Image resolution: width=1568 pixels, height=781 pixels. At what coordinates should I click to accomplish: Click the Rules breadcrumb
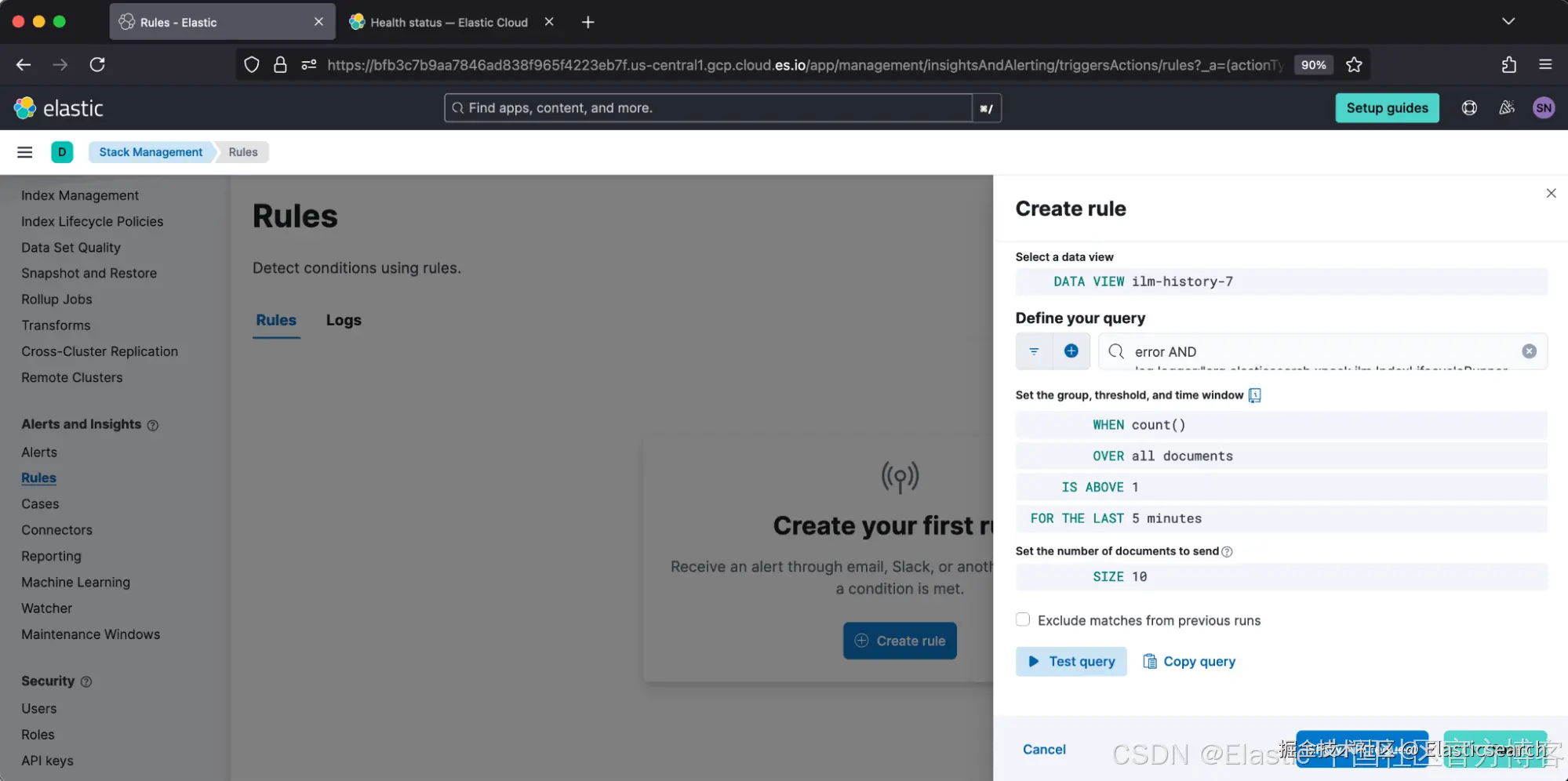[243, 152]
